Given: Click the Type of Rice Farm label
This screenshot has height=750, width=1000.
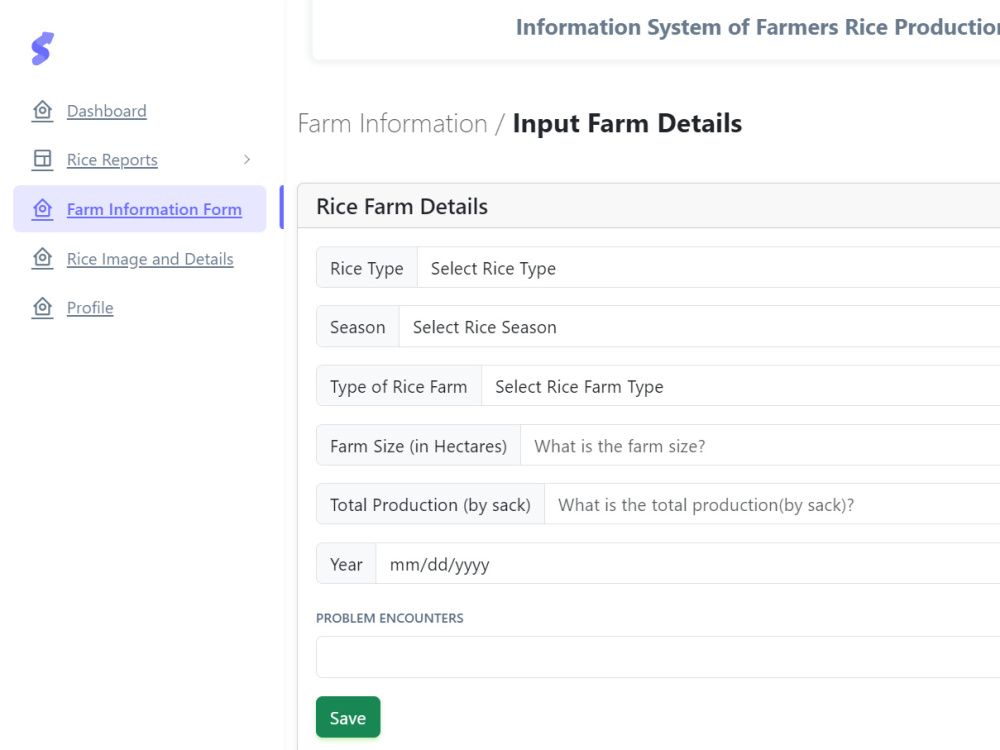Looking at the screenshot, I should point(399,386).
